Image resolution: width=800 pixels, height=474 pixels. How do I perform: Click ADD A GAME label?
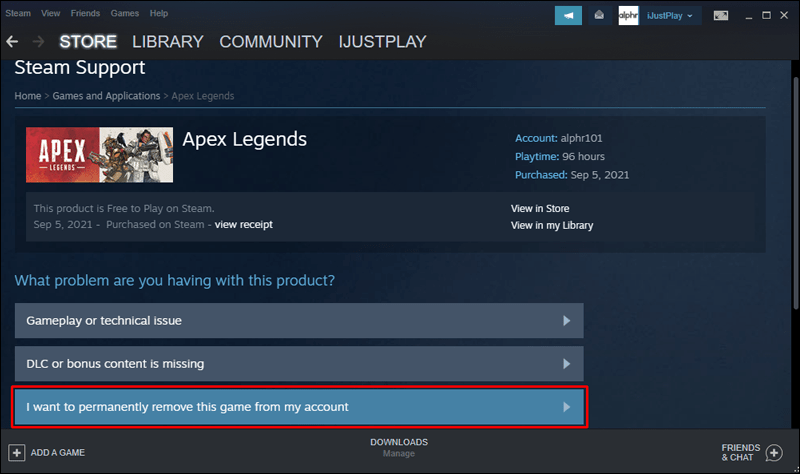[x=58, y=453]
